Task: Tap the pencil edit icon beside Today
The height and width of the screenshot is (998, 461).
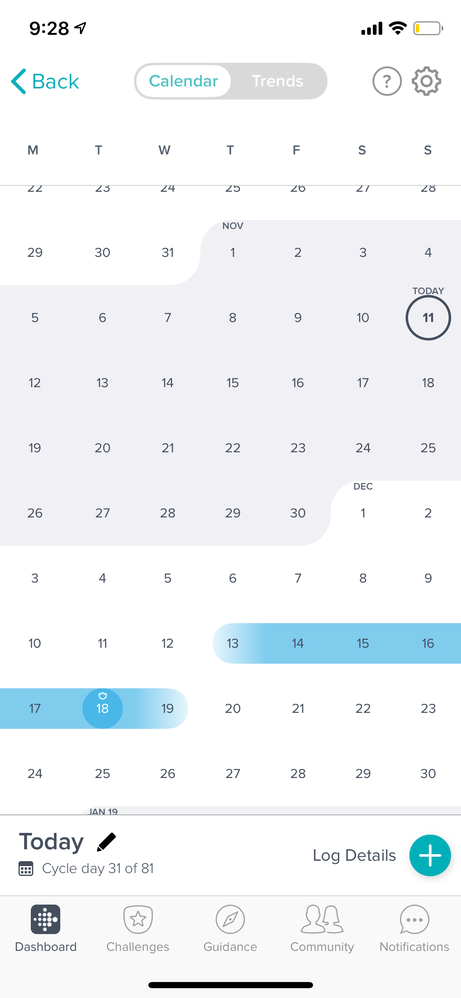Action: 107,841
